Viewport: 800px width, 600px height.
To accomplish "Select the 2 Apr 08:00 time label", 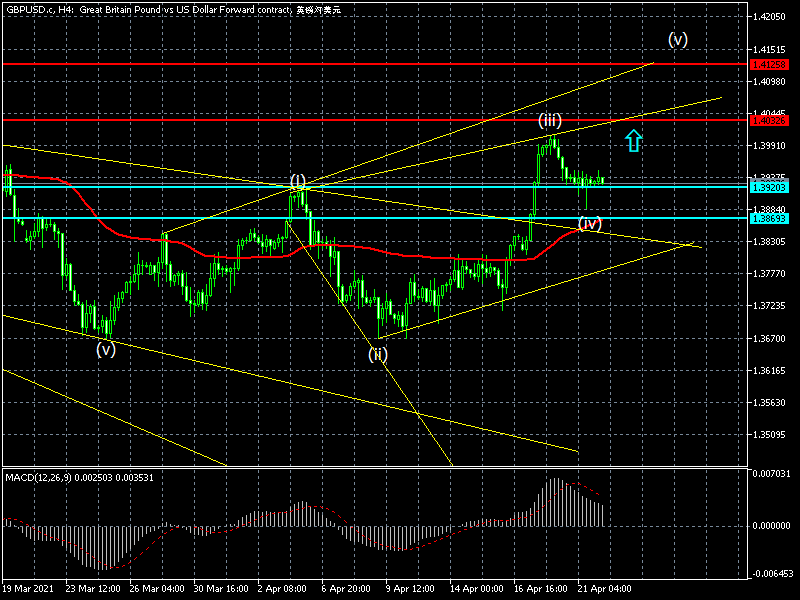I will click(x=282, y=588).
